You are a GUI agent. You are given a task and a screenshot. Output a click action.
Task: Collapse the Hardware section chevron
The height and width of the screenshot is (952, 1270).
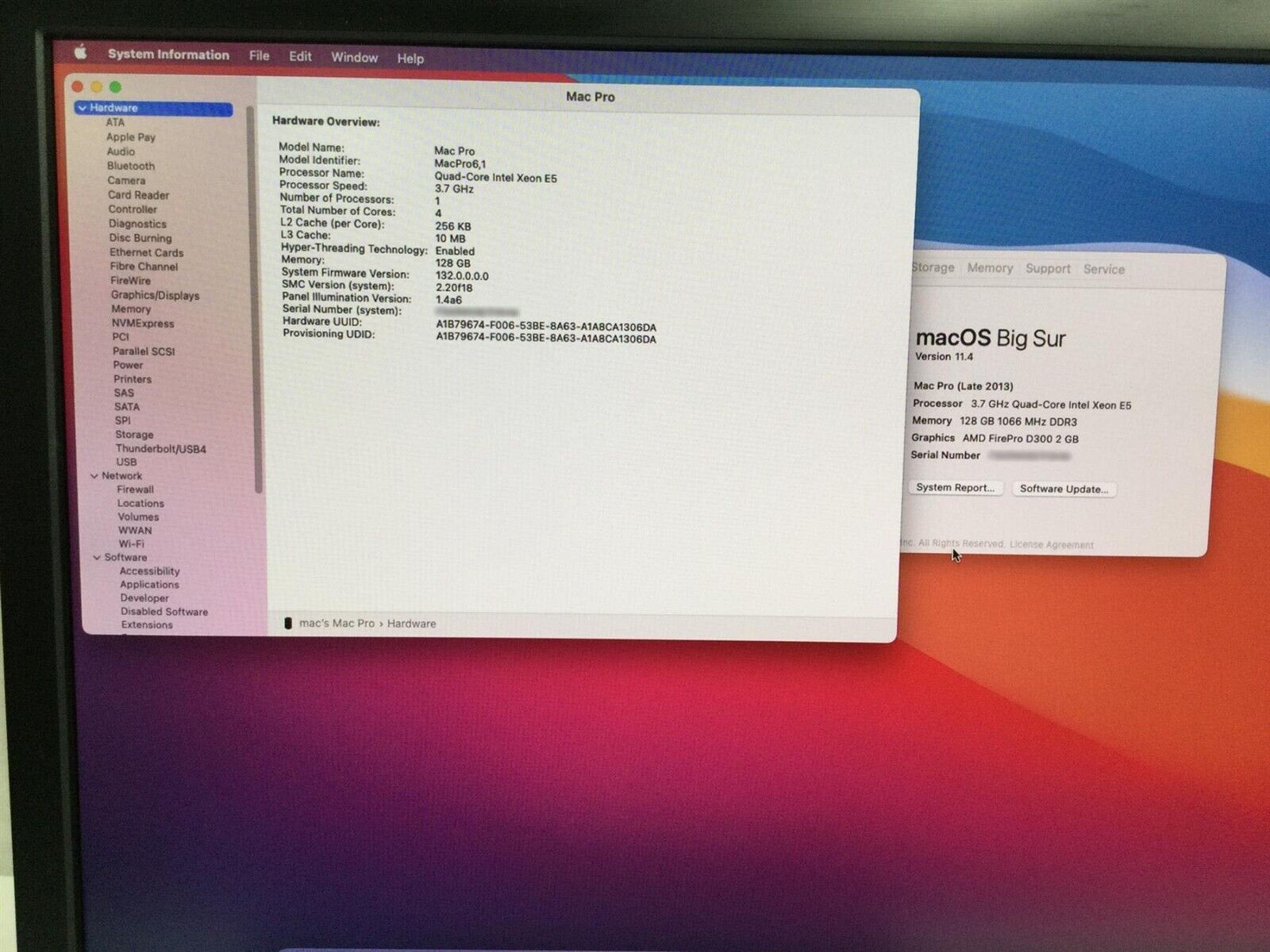tap(82, 108)
